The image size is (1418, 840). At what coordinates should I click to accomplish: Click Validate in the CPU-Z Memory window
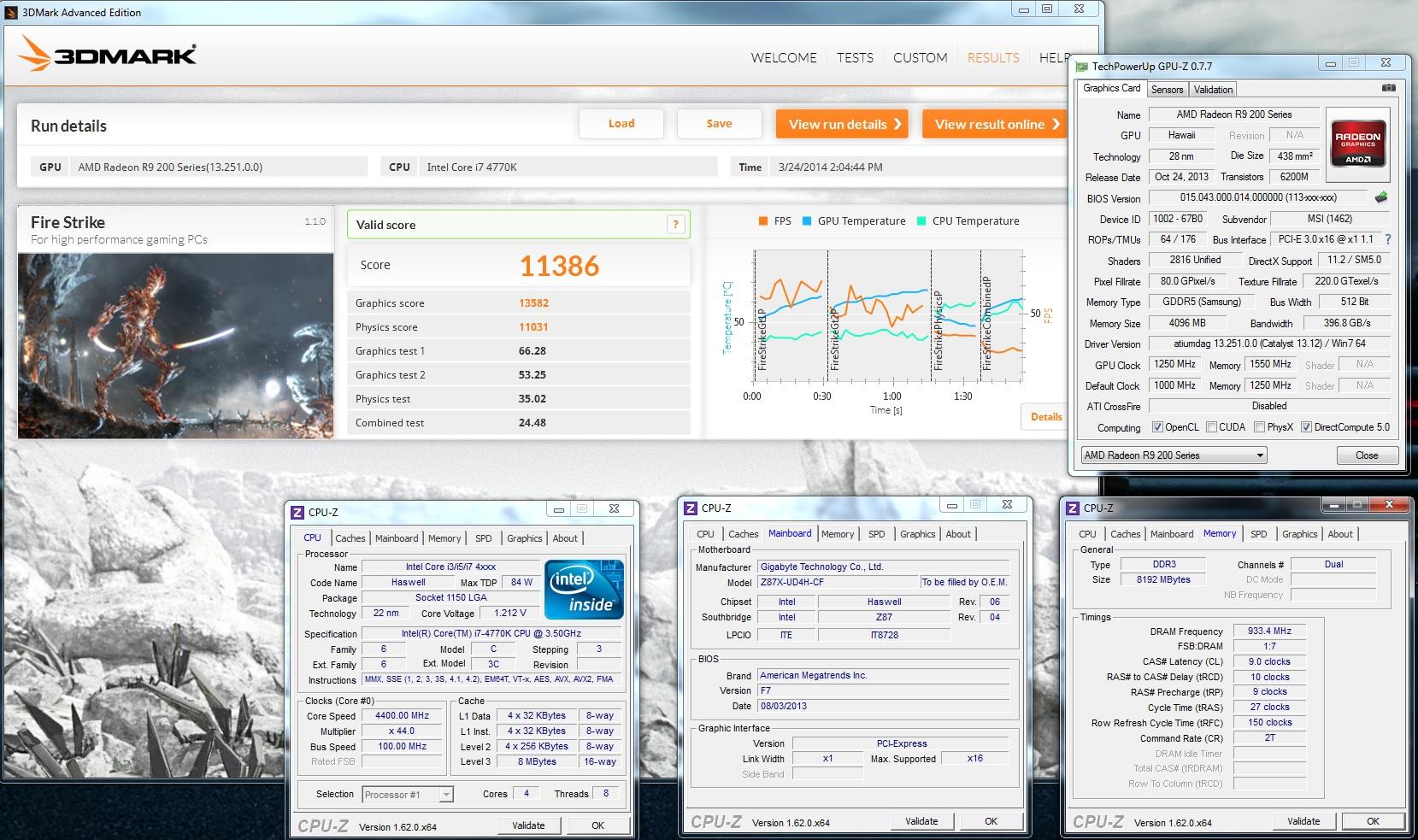click(1303, 821)
